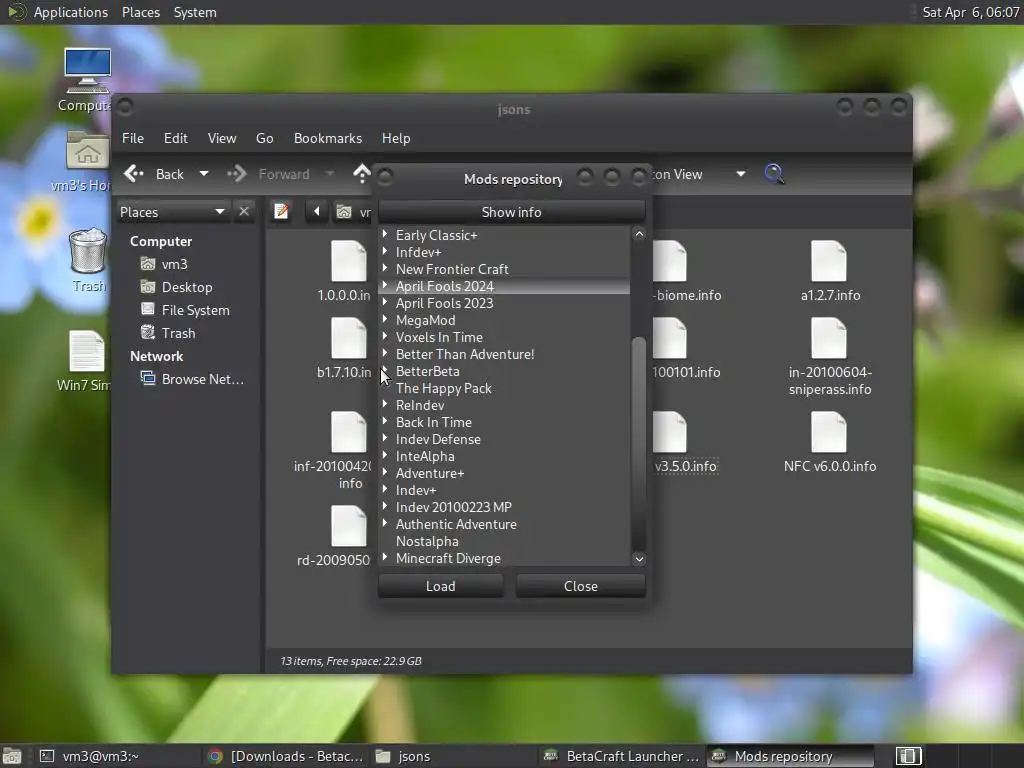Open Places menu in top panel

pyautogui.click(x=140, y=12)
